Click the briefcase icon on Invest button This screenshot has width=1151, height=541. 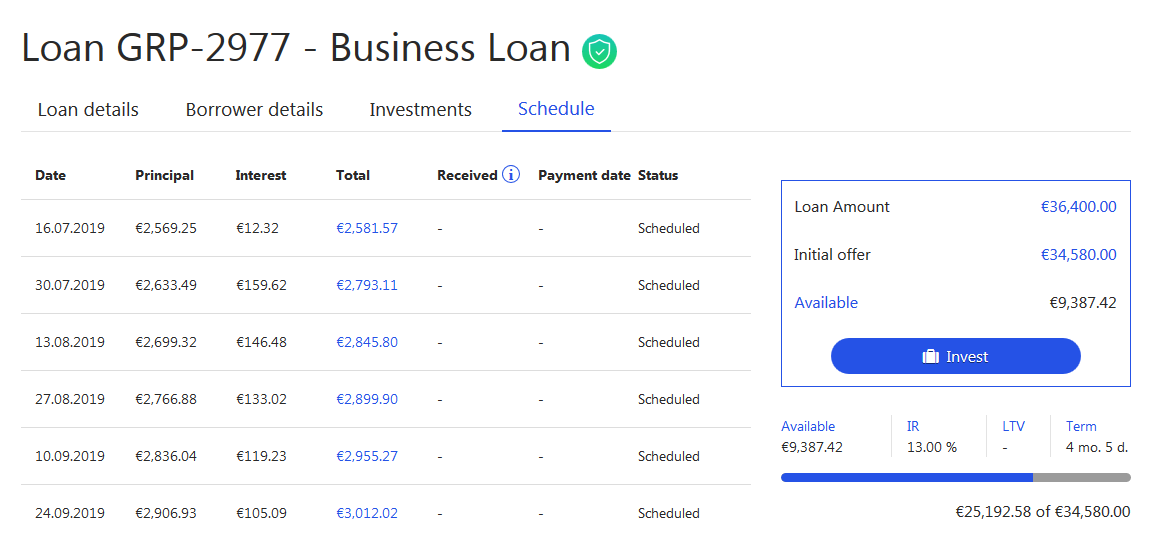[930, 357]
